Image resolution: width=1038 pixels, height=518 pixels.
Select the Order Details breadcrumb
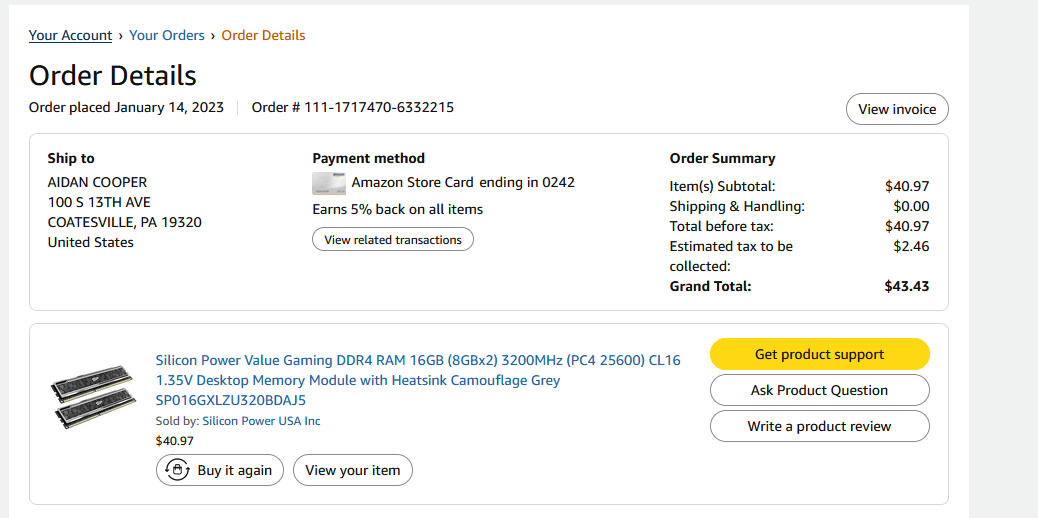(263, 35)
